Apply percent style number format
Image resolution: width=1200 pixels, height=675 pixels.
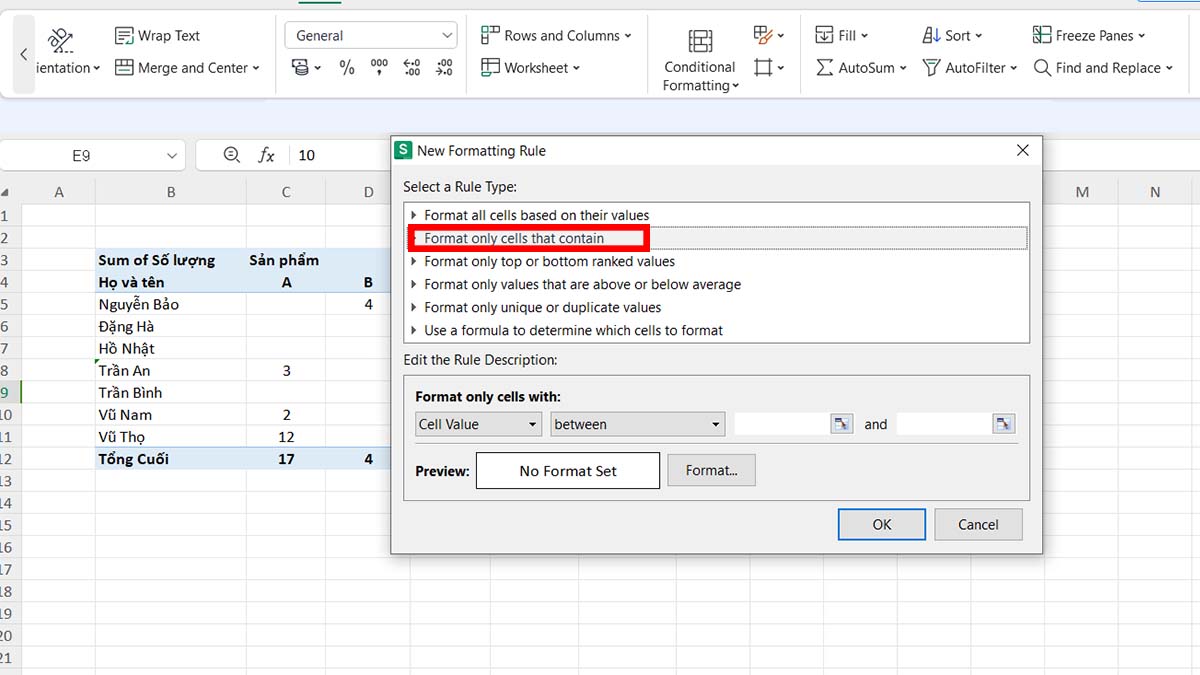[x=347, y=68]
